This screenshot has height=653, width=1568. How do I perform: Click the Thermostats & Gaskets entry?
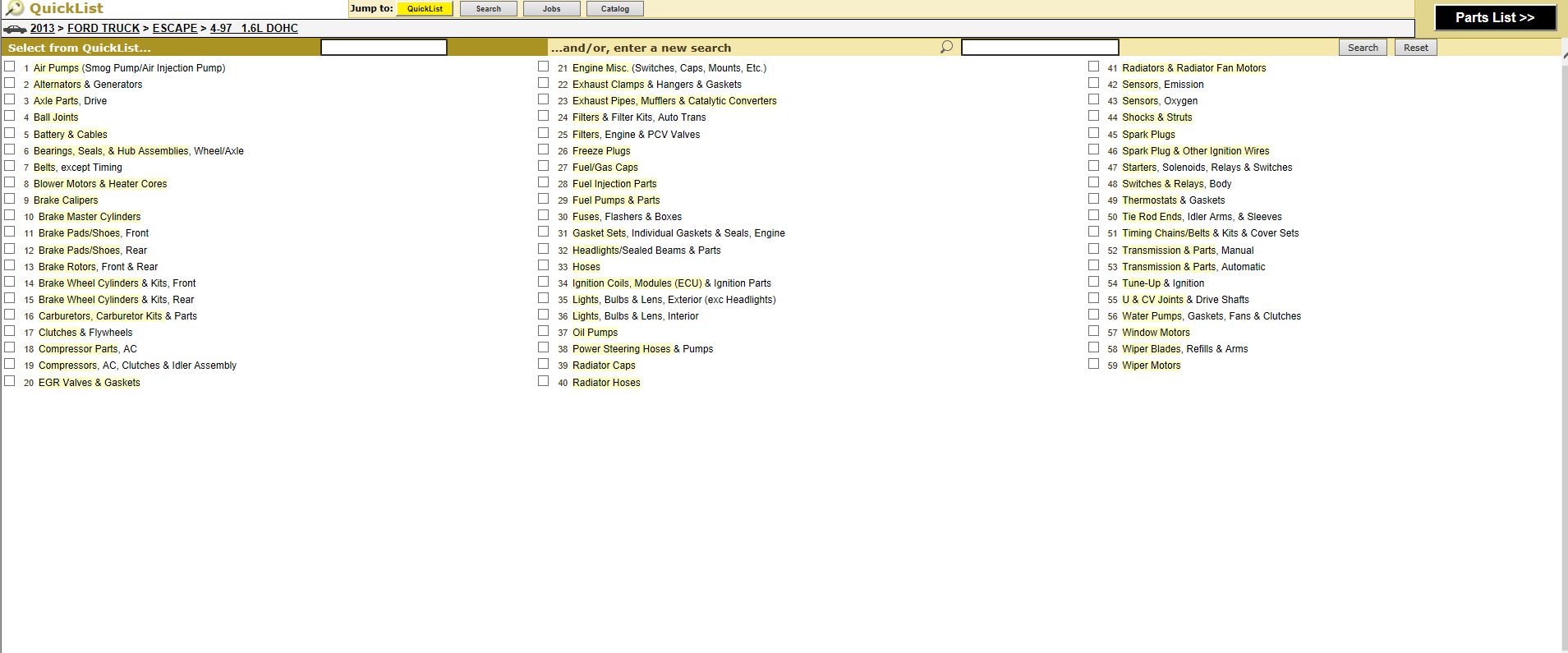[1174, 200]
